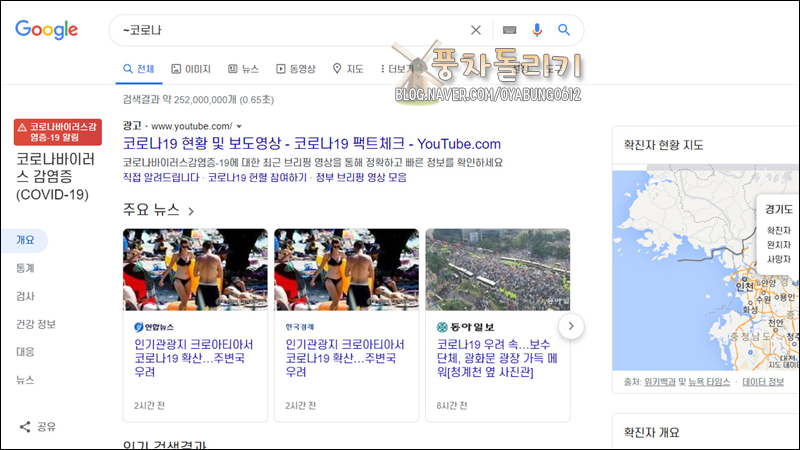Click the 연합뉴스 publisher logo
This screenshot has height=450, width=800.
[154, 327]
